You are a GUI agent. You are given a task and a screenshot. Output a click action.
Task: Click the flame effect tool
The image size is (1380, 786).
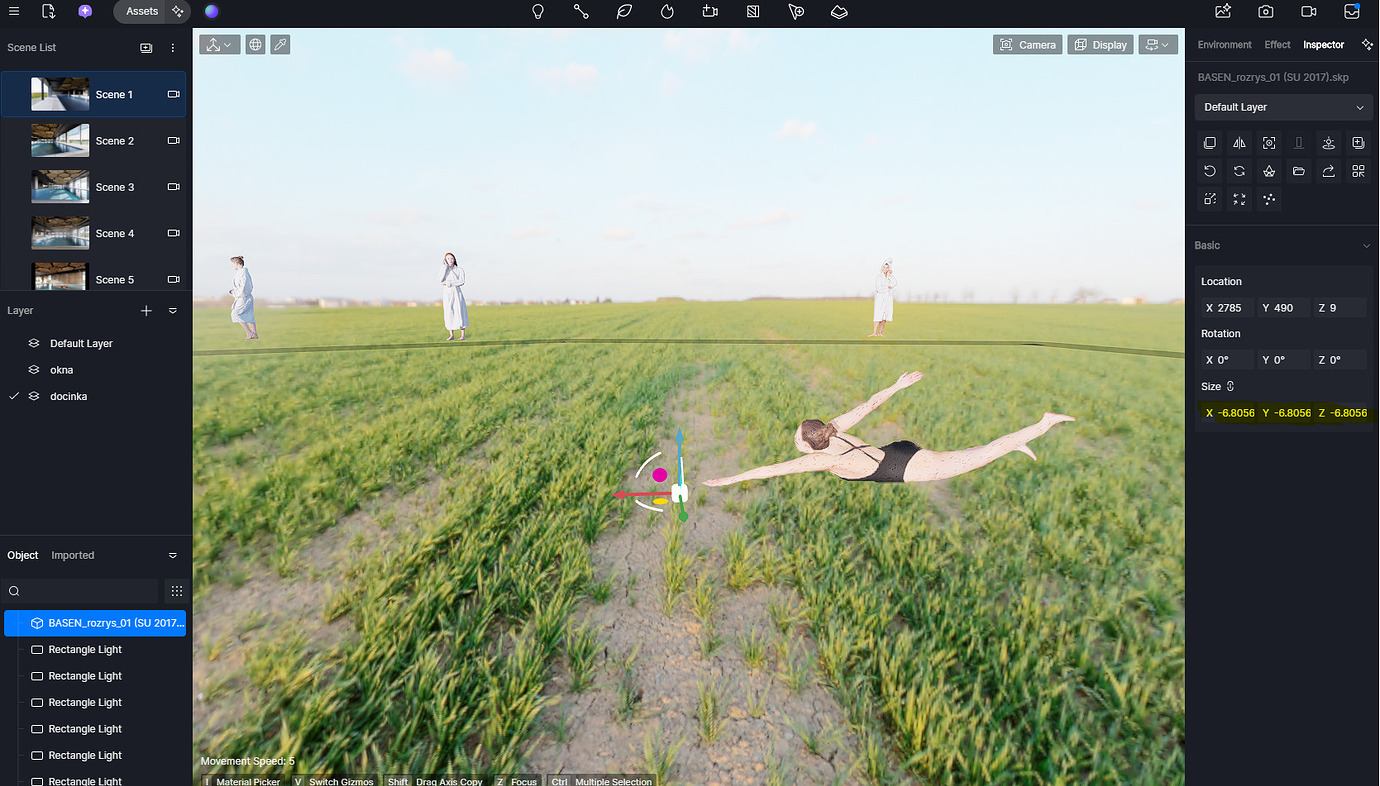667,11
